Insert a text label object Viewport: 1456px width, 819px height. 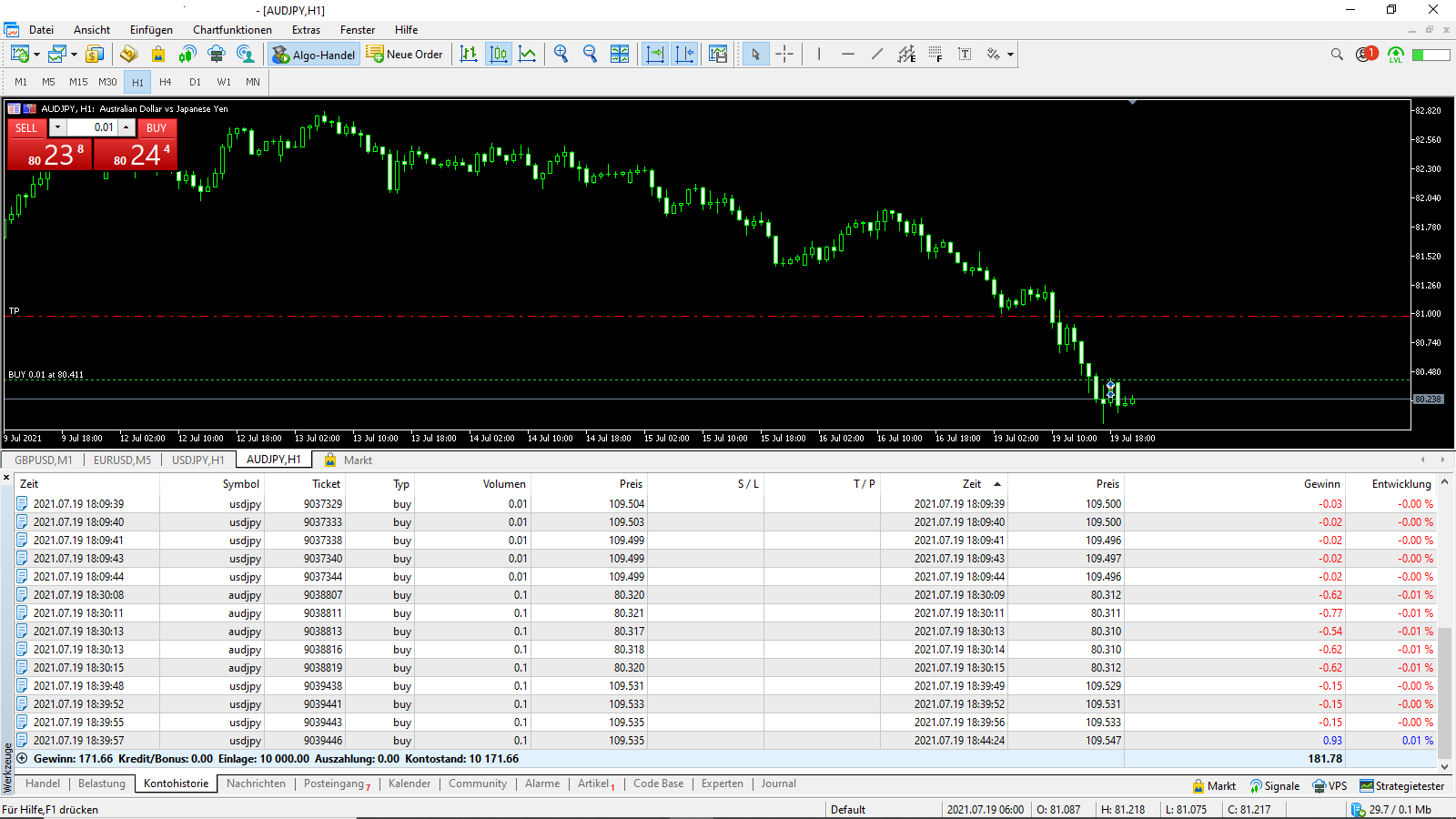965,55
